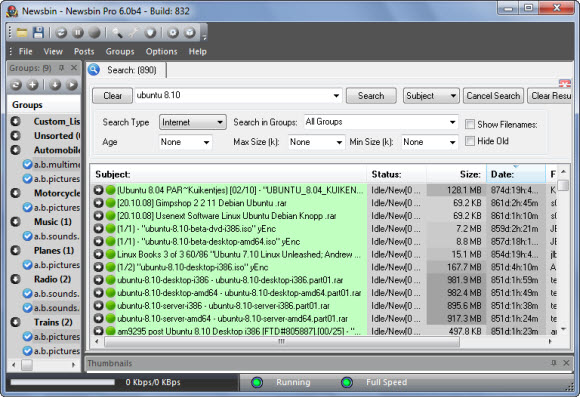Click the Clear button
This screenshot has width=580, height=397.
tap(112, 96)
